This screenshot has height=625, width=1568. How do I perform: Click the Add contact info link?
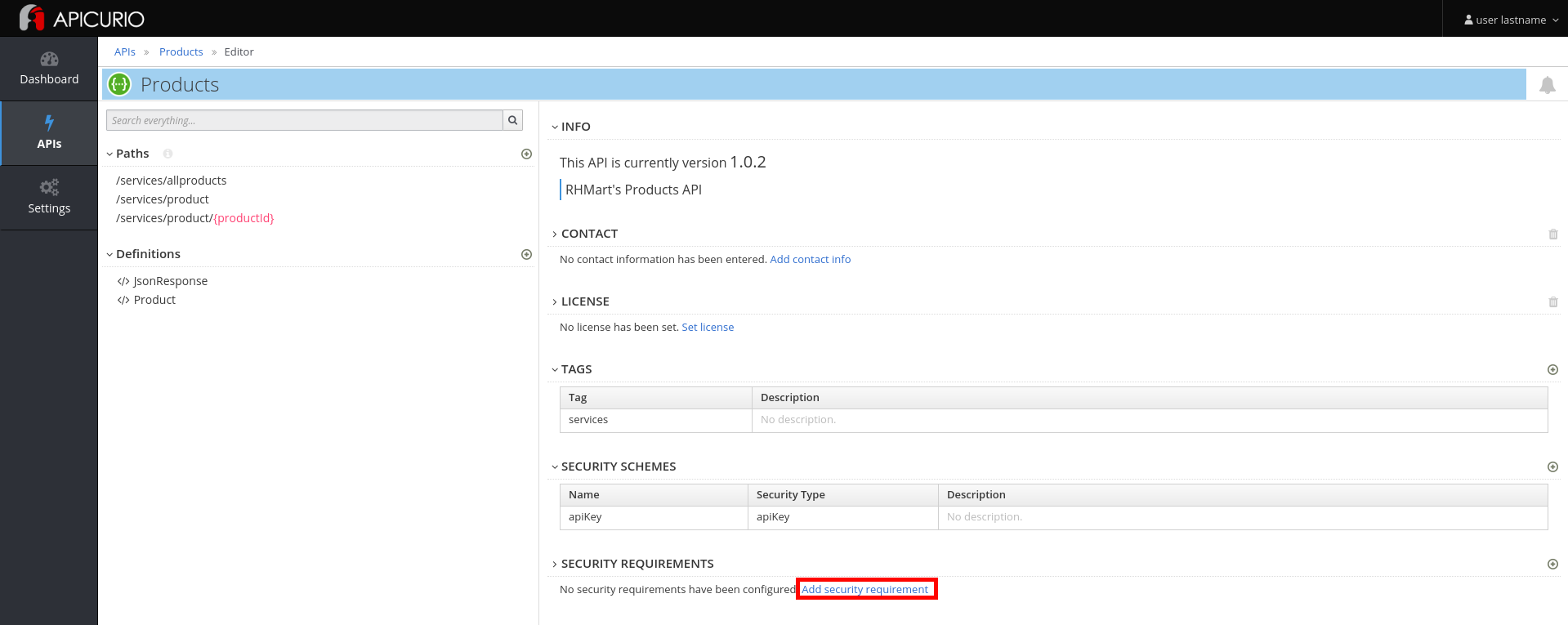pos(810,259)
